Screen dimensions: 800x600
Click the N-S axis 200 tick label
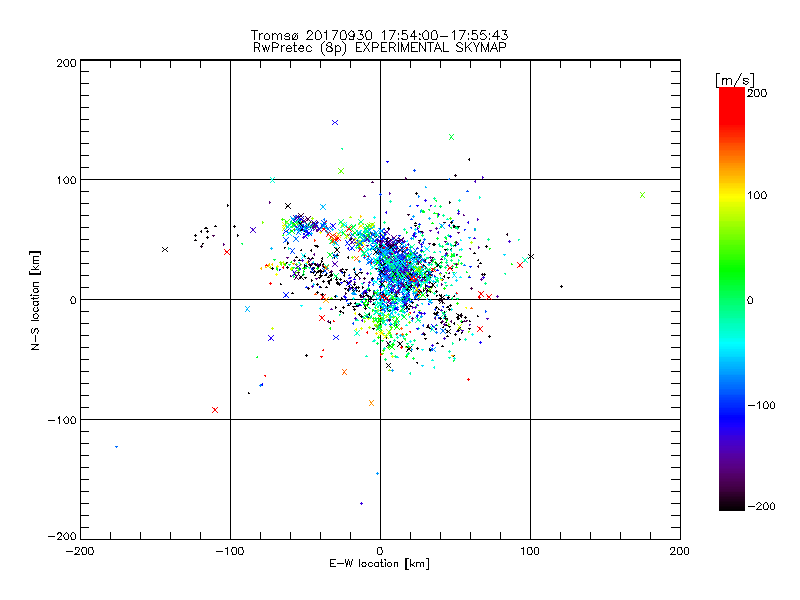(x=67, y=63)
